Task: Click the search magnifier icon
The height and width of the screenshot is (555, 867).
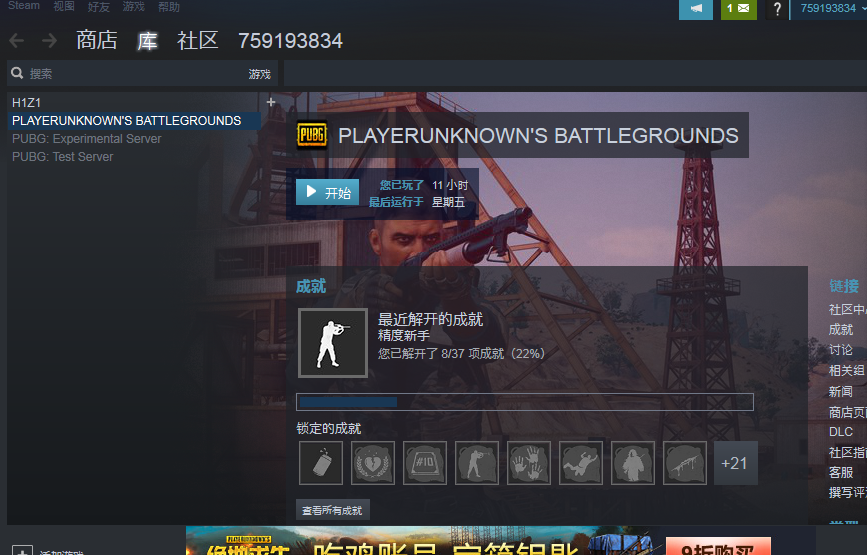Action: pos(17,73)
